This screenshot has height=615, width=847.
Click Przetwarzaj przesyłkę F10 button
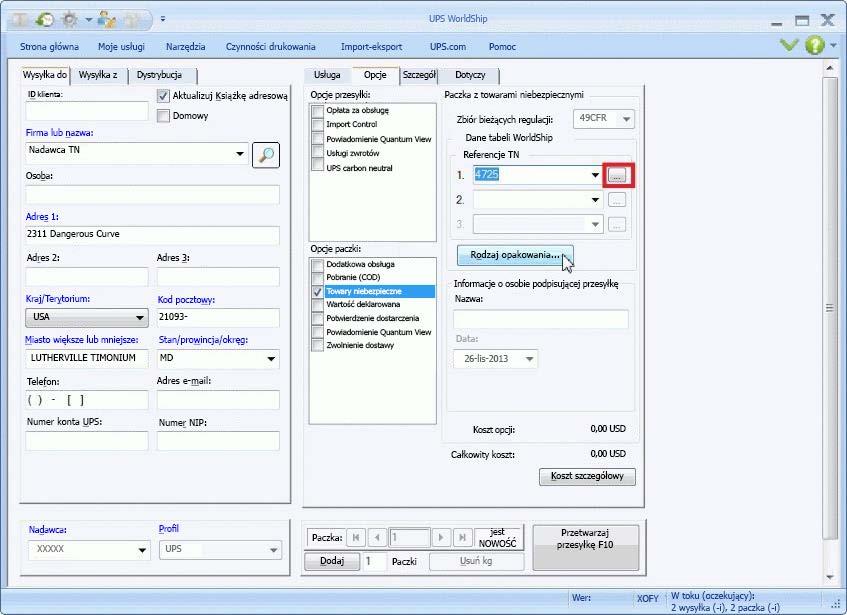pos(586,547)
